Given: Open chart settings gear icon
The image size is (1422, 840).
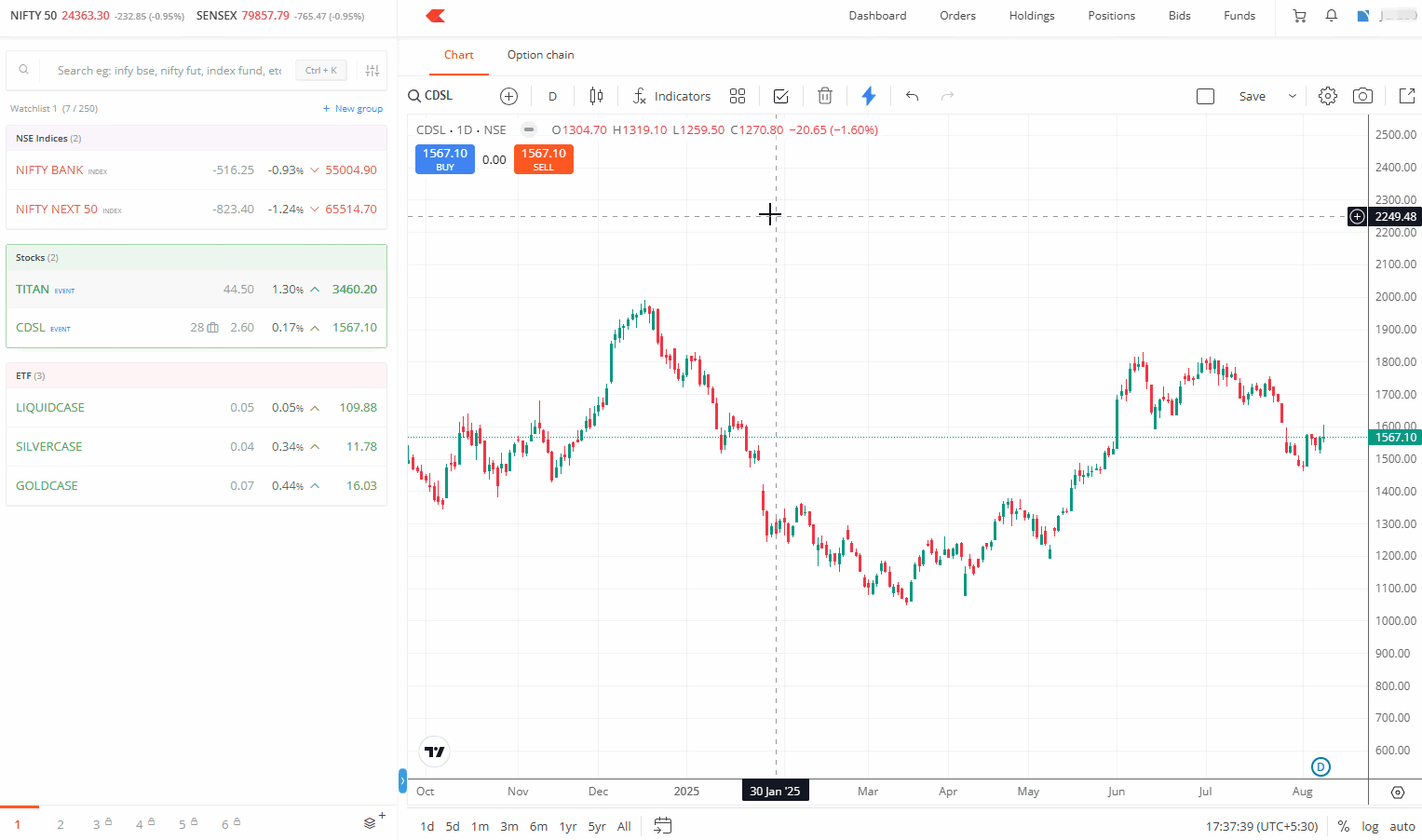Looking at the screenshot, I should (1328, 96).
